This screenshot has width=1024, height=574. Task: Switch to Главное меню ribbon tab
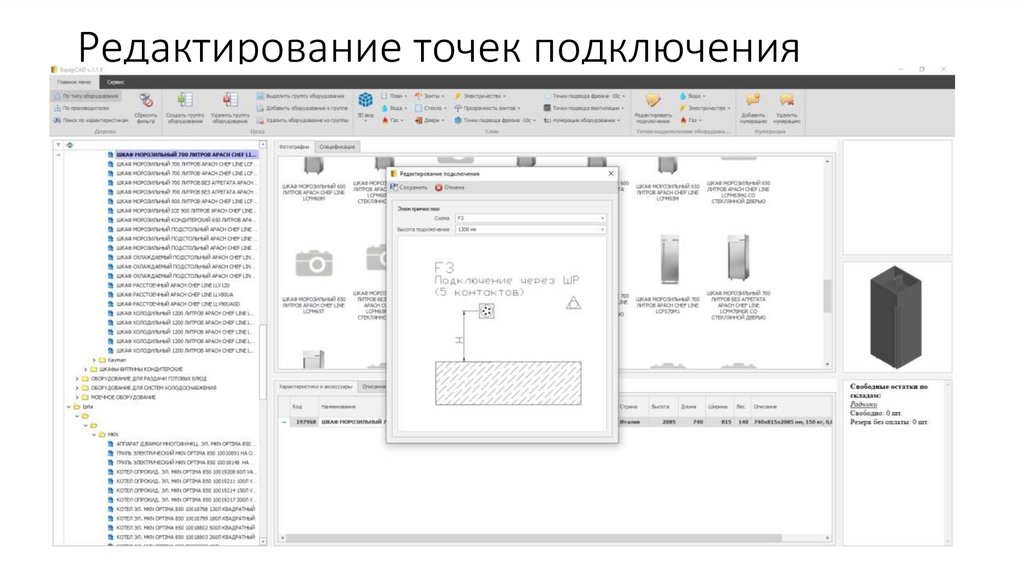coord(74,82)
